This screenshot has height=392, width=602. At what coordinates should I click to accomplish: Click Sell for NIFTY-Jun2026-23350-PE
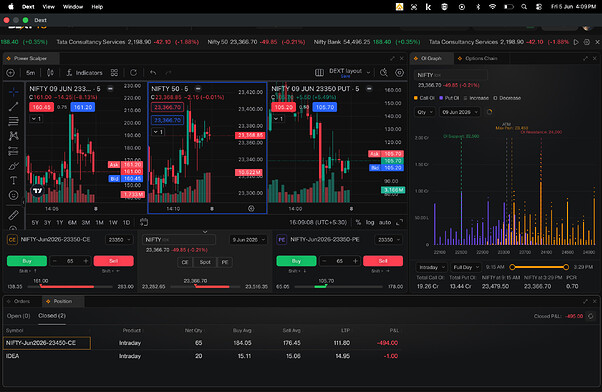(x=383, y=261)
